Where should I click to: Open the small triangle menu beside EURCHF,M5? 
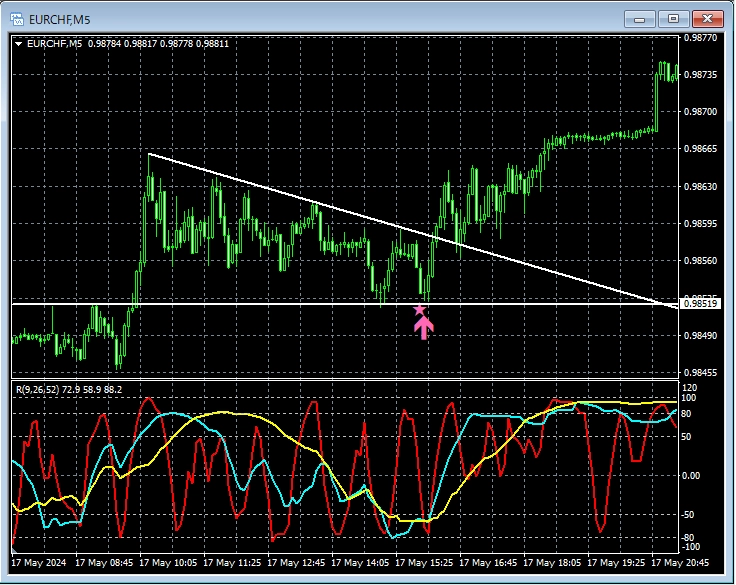coord(18,43)
